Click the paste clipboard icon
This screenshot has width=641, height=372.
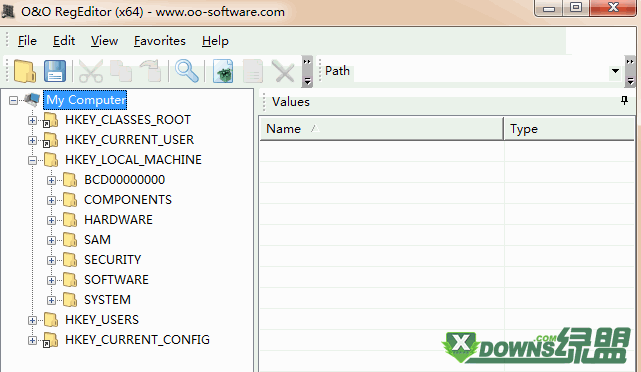coord(151,71)
